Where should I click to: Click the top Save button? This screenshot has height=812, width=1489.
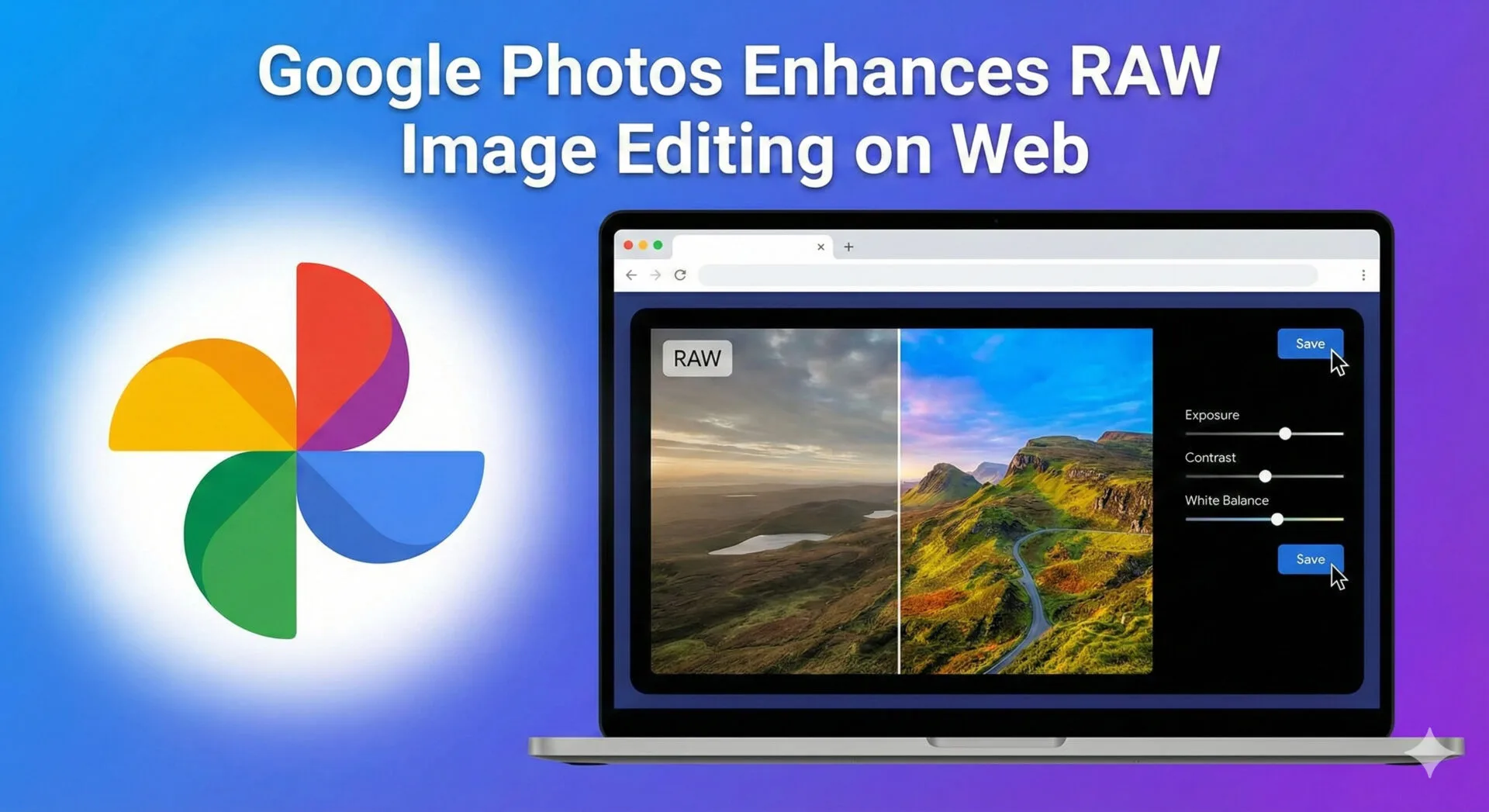(x=1310, y=344)
